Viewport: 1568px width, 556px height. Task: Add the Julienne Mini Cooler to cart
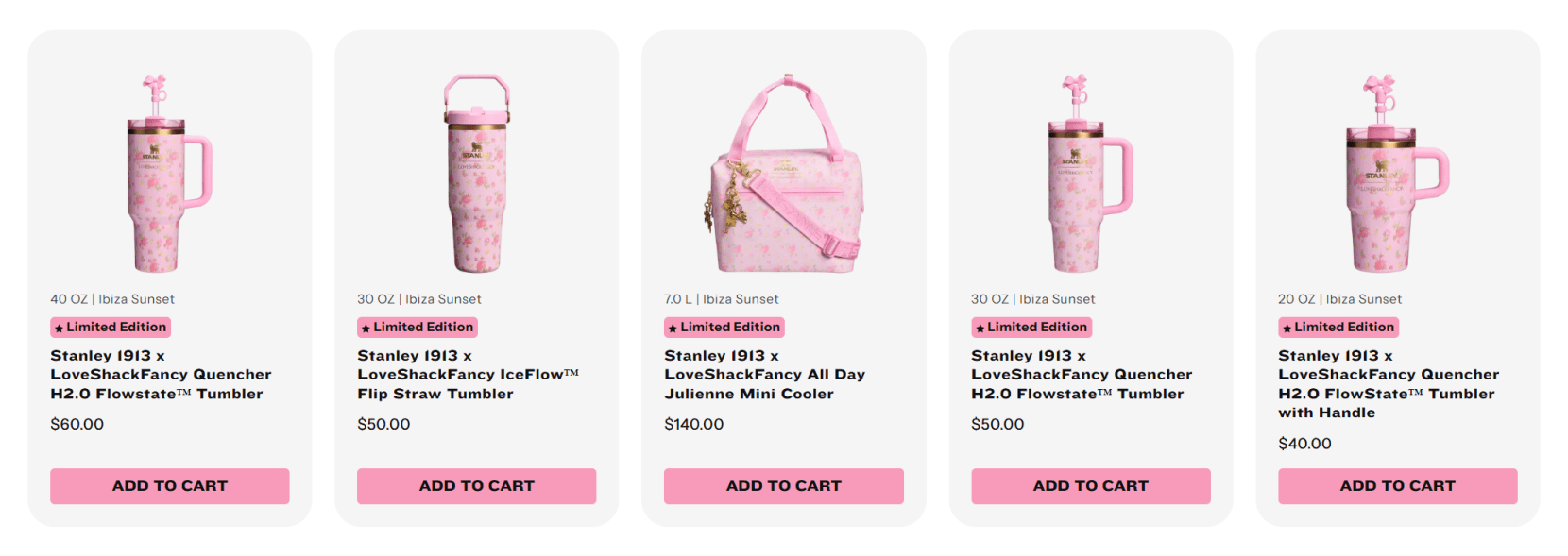[783, 486]
